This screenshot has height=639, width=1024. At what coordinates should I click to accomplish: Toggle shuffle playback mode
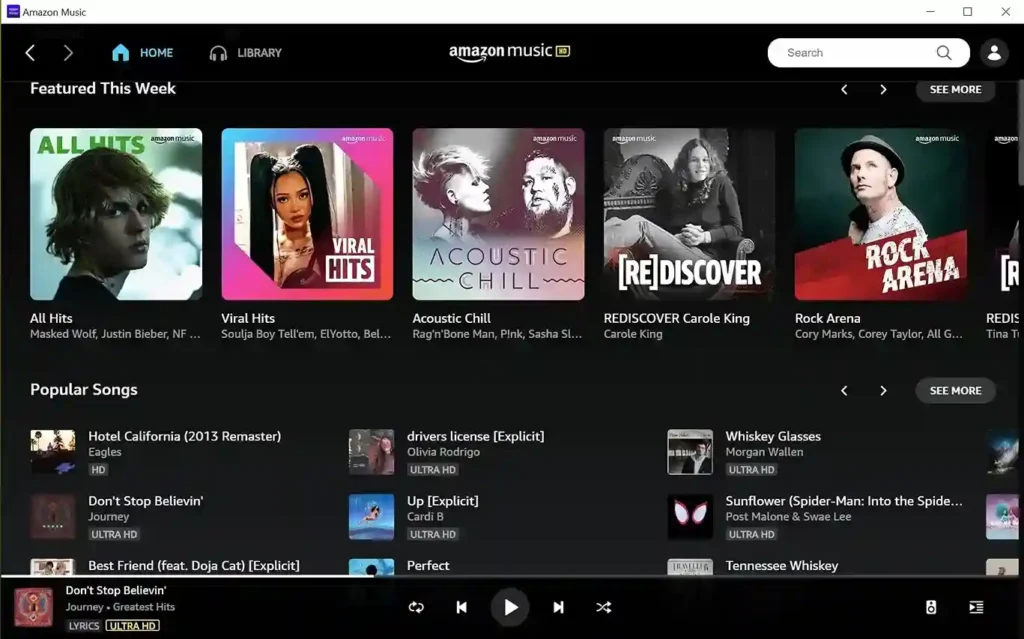[604, 607]
